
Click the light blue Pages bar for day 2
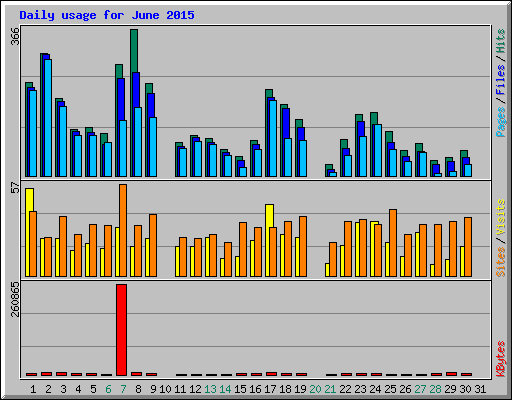coord(48,118)
